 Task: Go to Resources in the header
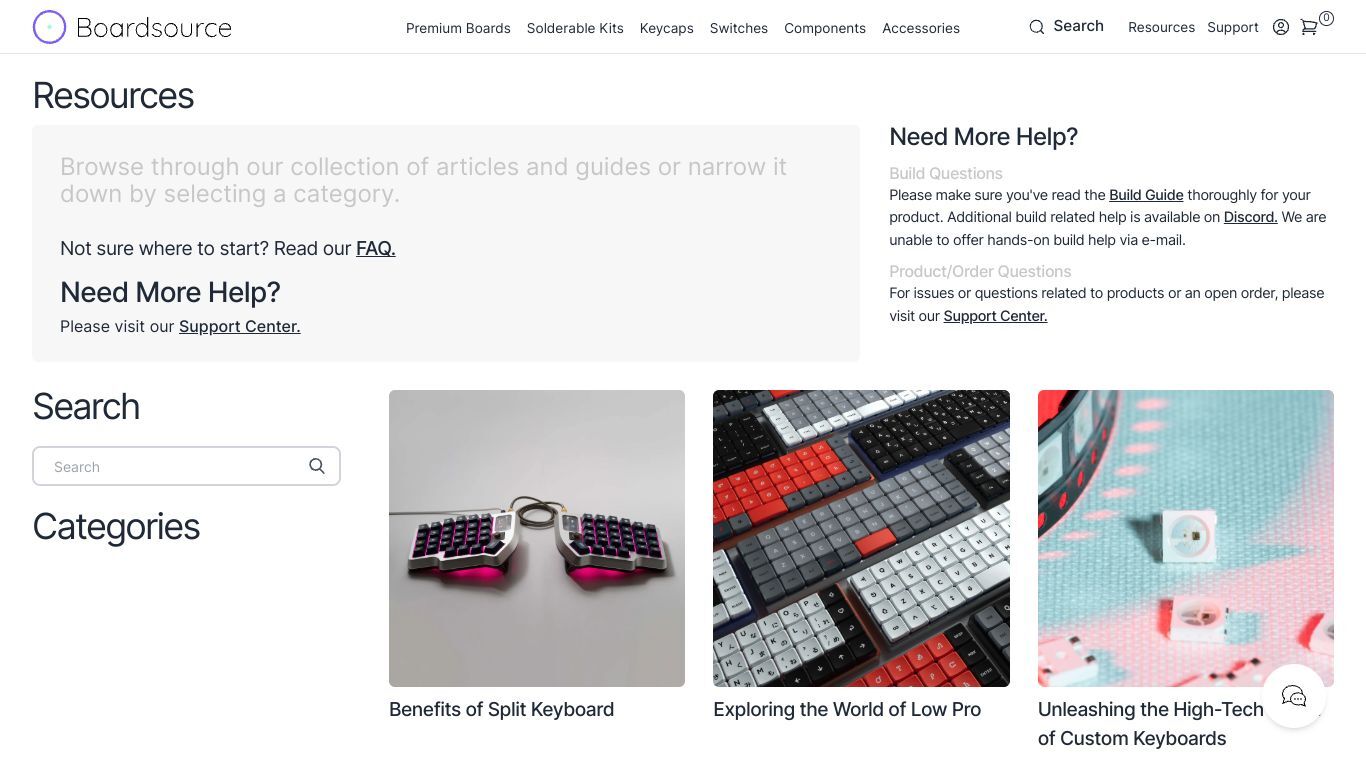tap(1161, 27)
